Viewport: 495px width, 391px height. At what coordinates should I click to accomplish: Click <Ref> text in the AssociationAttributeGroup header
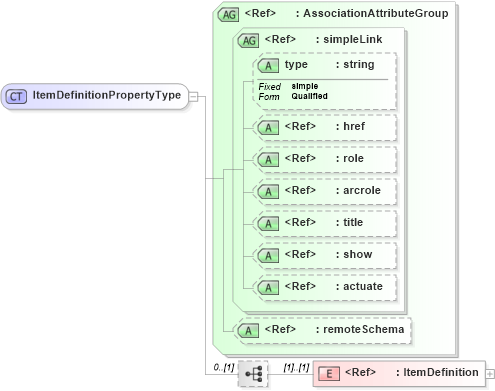pyautogui.click(x=260, y=13)
